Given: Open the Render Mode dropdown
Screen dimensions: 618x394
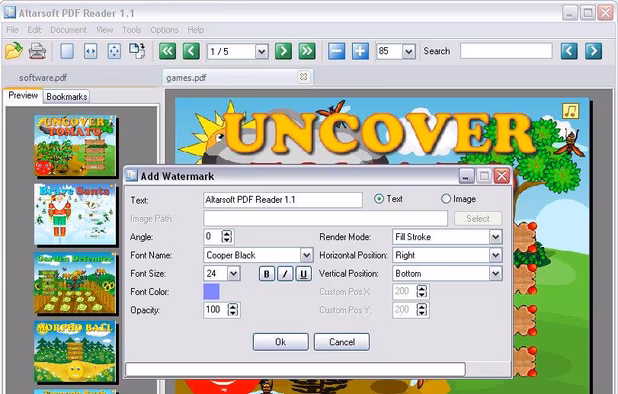Looking at the screenshot, I should point(495,237).
